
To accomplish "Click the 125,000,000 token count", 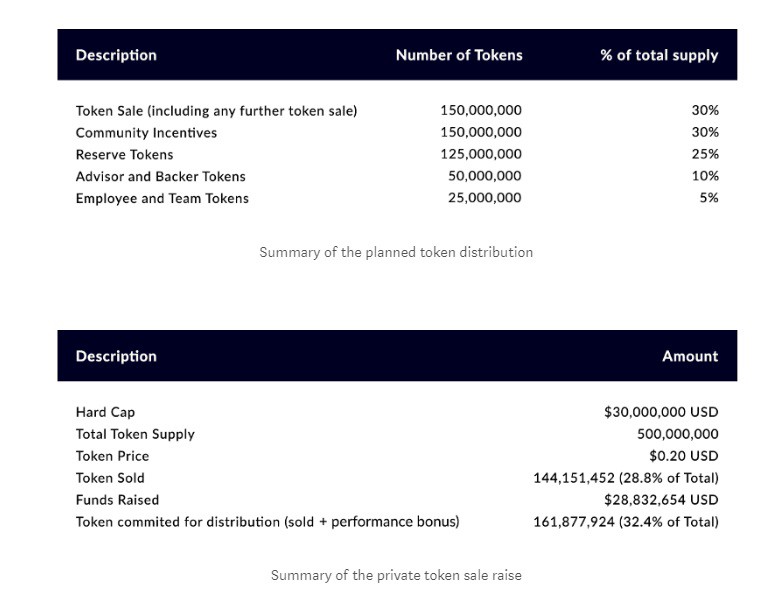I will point(481,154).
